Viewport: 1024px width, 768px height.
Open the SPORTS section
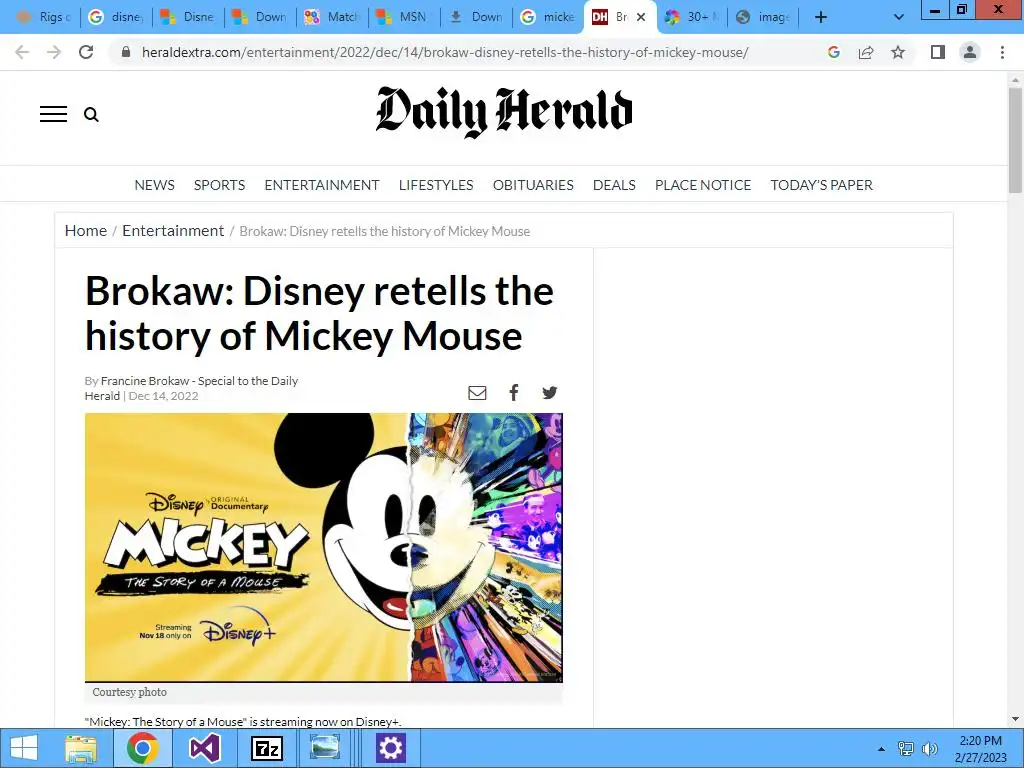pyautogui.click(x=219, y=185)
